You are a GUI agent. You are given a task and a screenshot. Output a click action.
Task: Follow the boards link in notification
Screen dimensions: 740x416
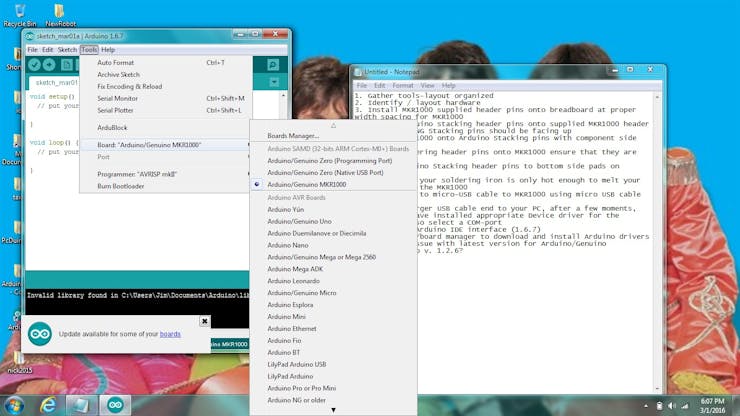(170, 334)
